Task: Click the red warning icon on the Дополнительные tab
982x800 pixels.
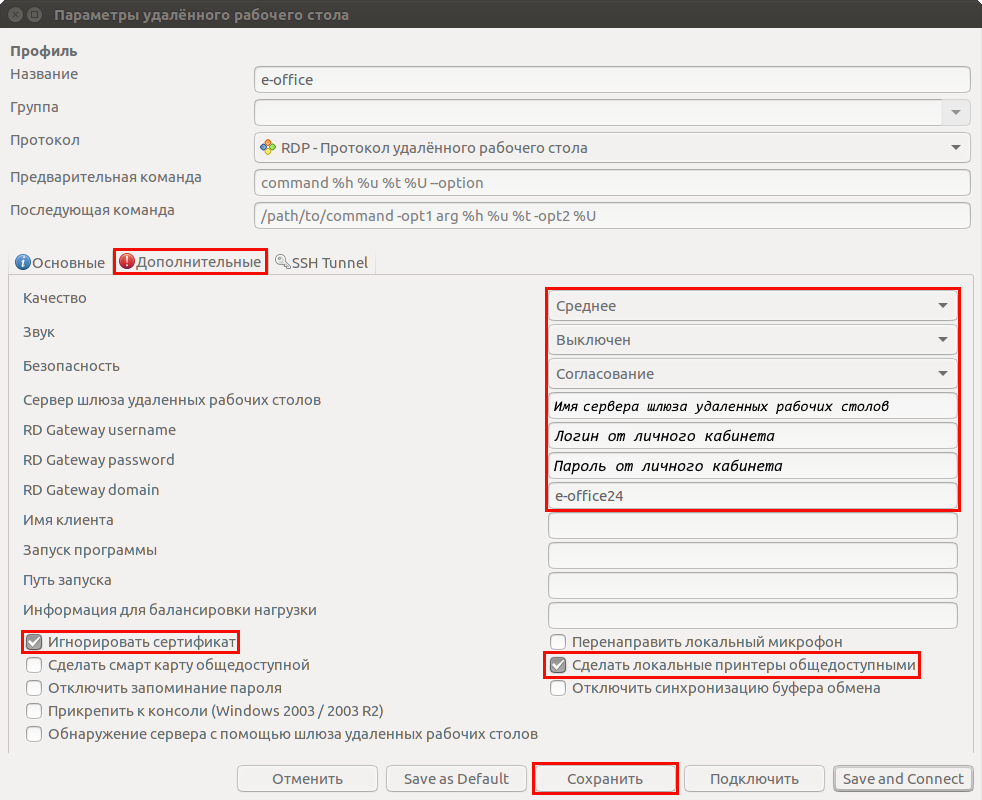Action: [x=126, y=263]
